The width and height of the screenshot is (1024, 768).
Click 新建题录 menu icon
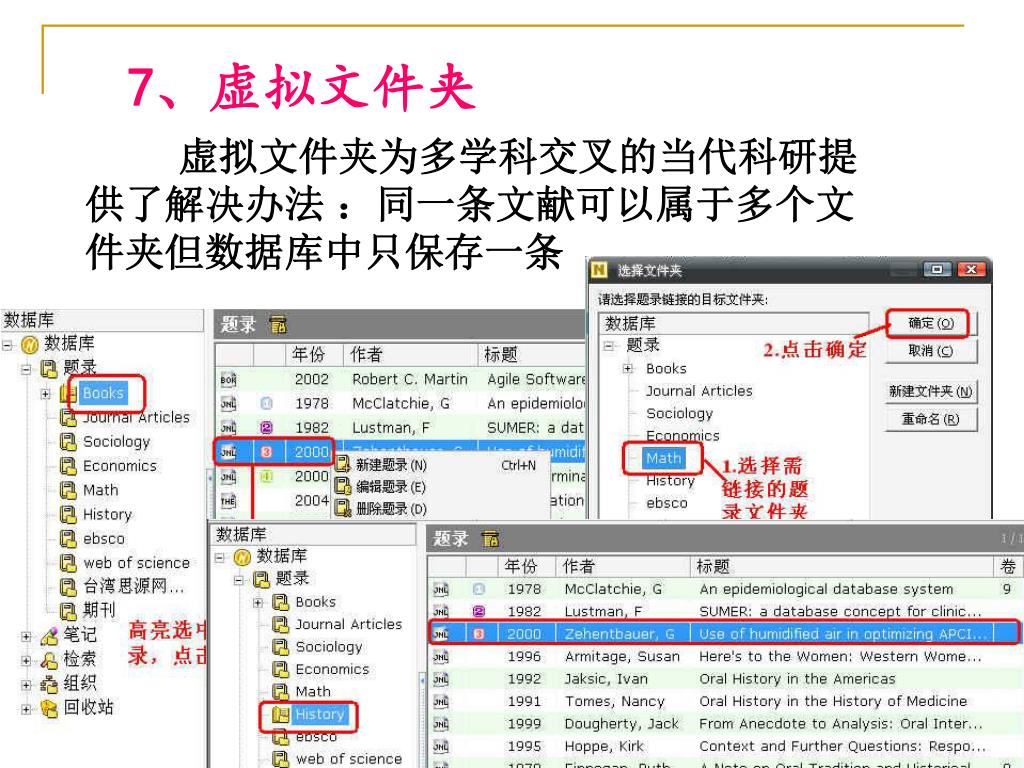tap(343, 464)
